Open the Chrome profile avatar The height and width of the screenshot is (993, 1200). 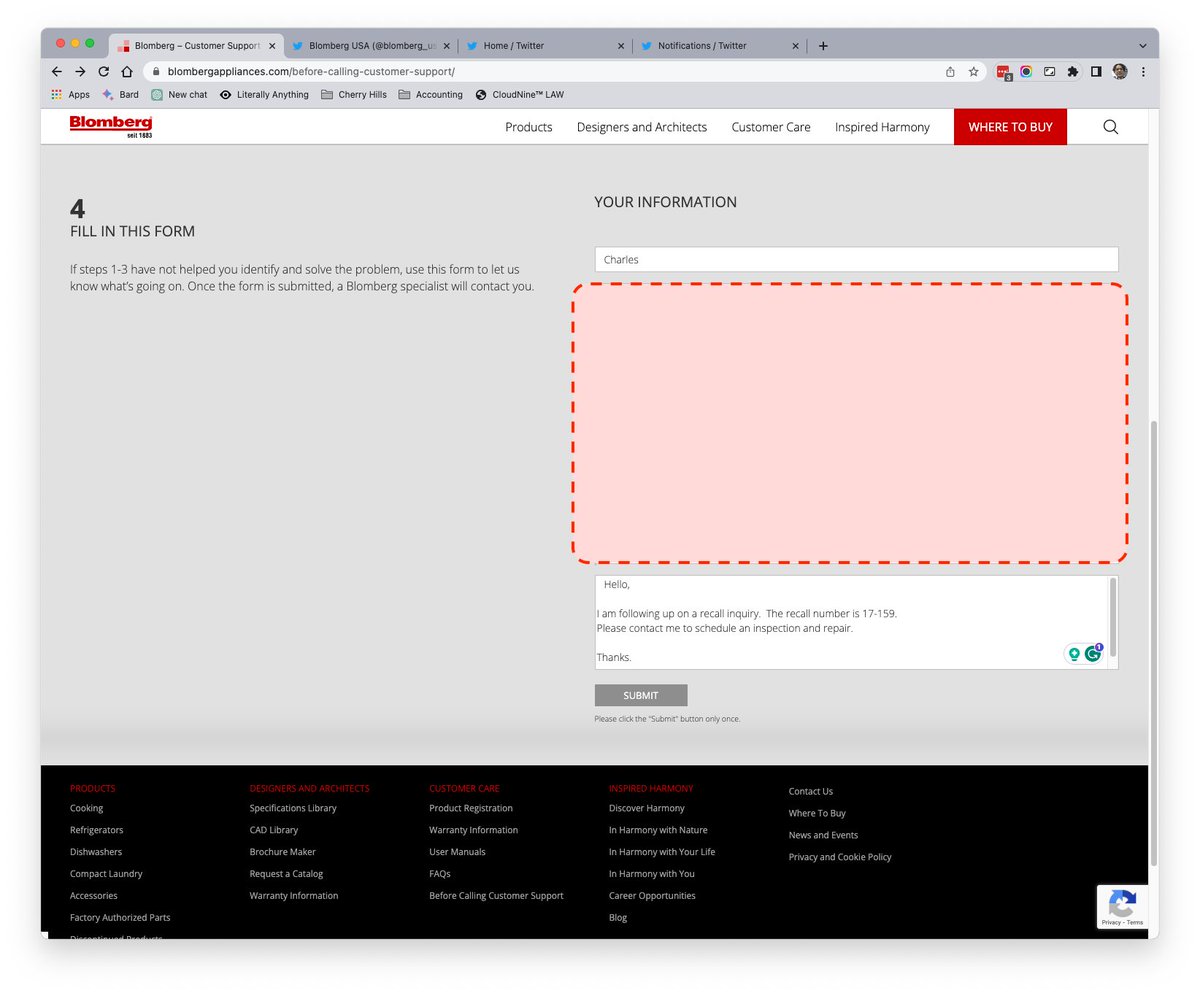pyautogui.click(x=1120, y=72)
